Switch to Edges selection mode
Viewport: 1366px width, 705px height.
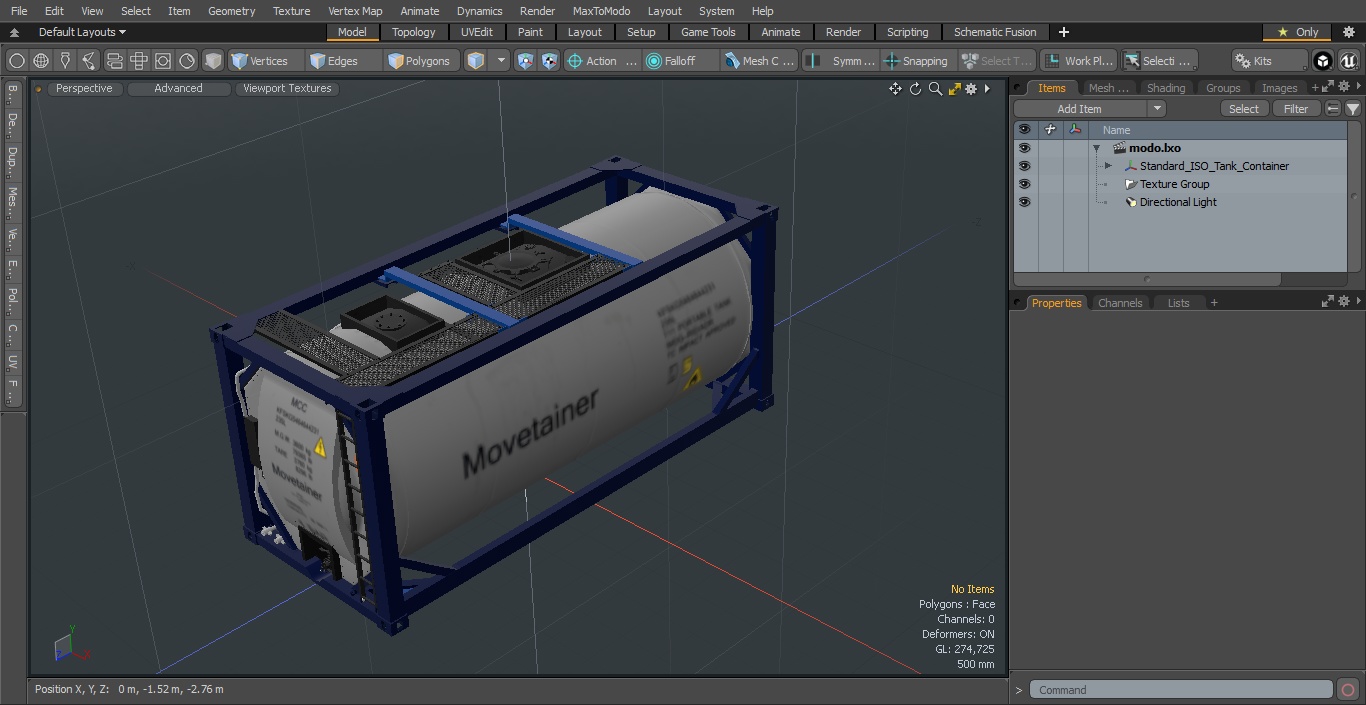click(344, 61)
